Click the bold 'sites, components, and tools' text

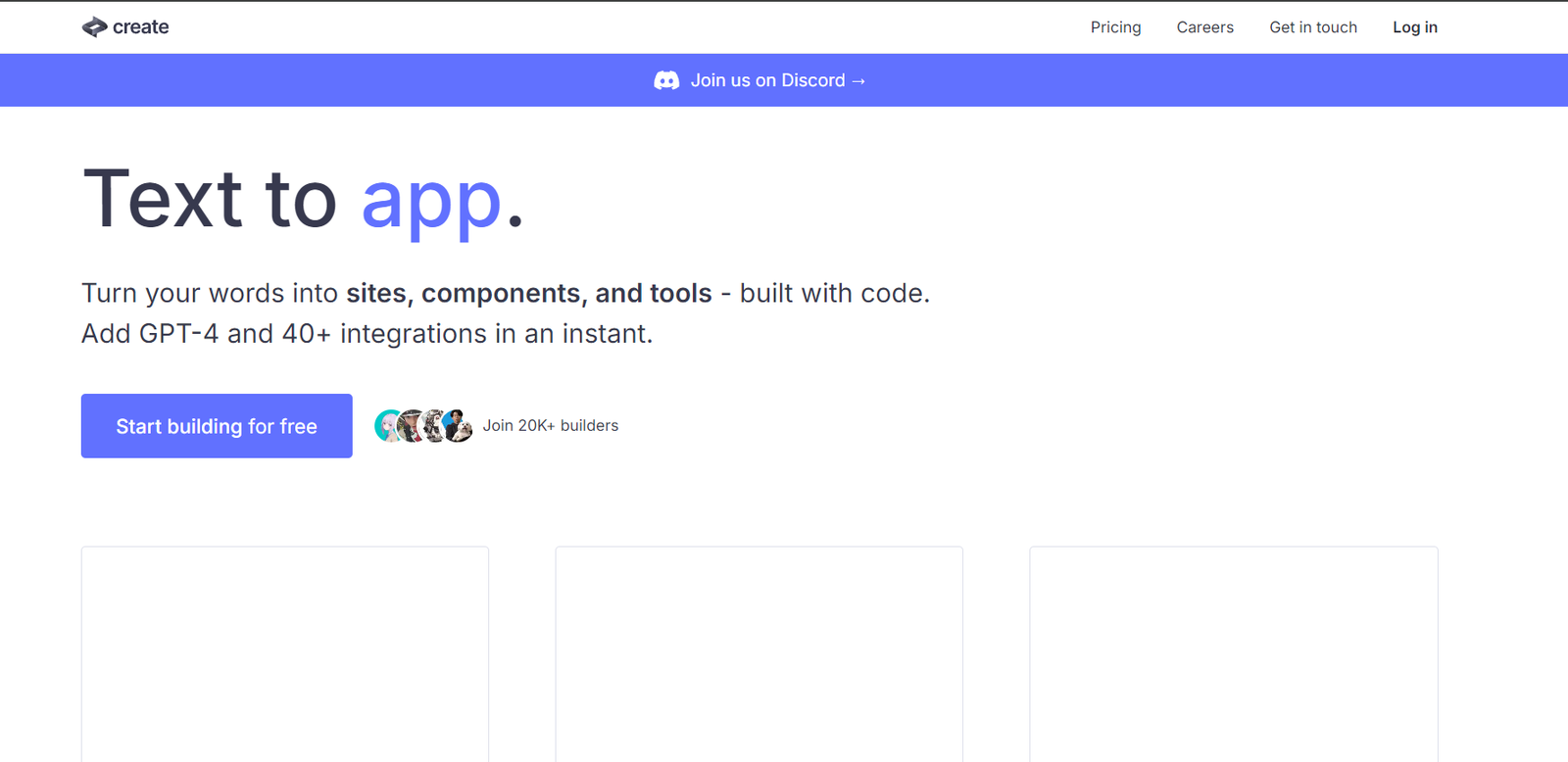tap(529, 293)
